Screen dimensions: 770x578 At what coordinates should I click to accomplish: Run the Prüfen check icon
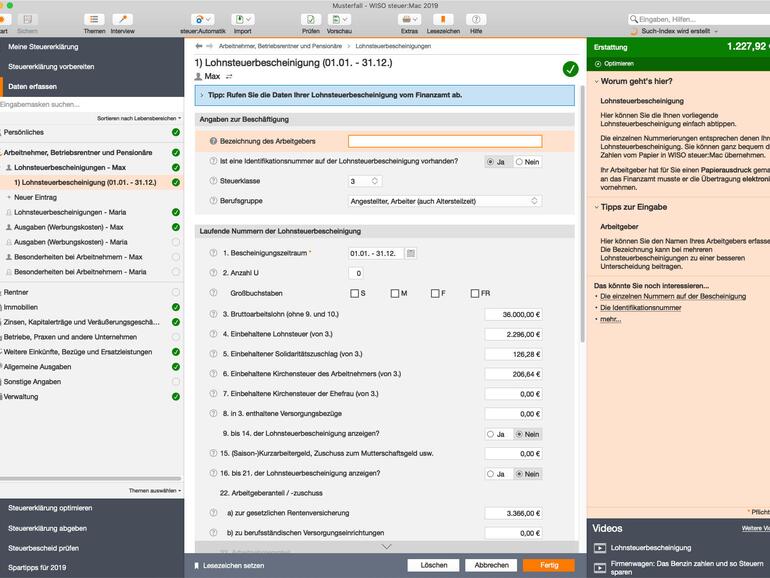pyautogui.click(x=310, y=20)
